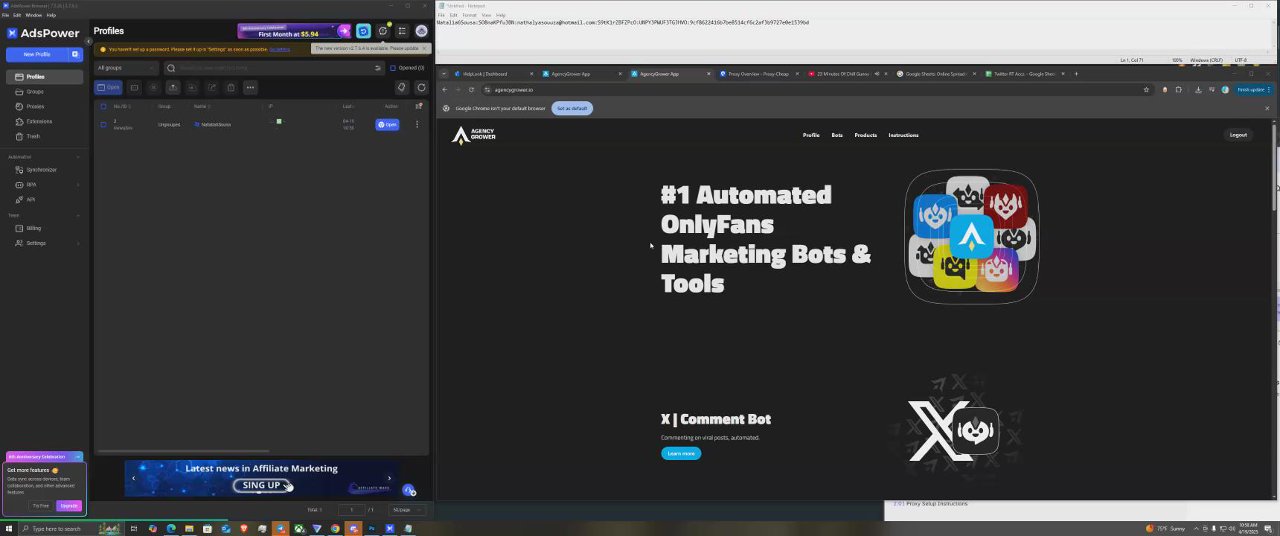Open the task list icon in AdsPower header

(402, 31)
